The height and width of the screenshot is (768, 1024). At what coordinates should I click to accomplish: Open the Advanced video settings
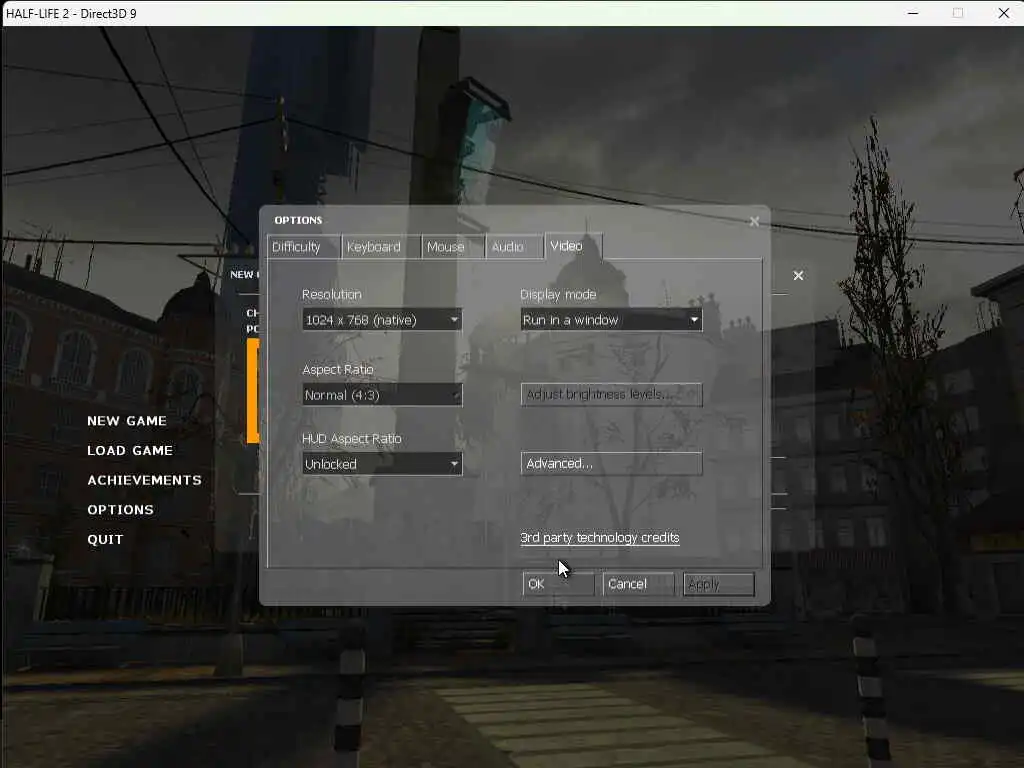pos(611,464)
